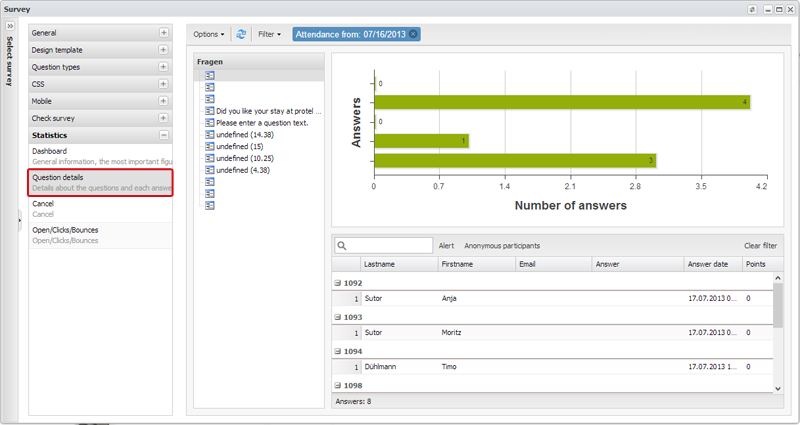Click the chart bar with value 3
Viewport: 800px width, 425px height.
515,160
